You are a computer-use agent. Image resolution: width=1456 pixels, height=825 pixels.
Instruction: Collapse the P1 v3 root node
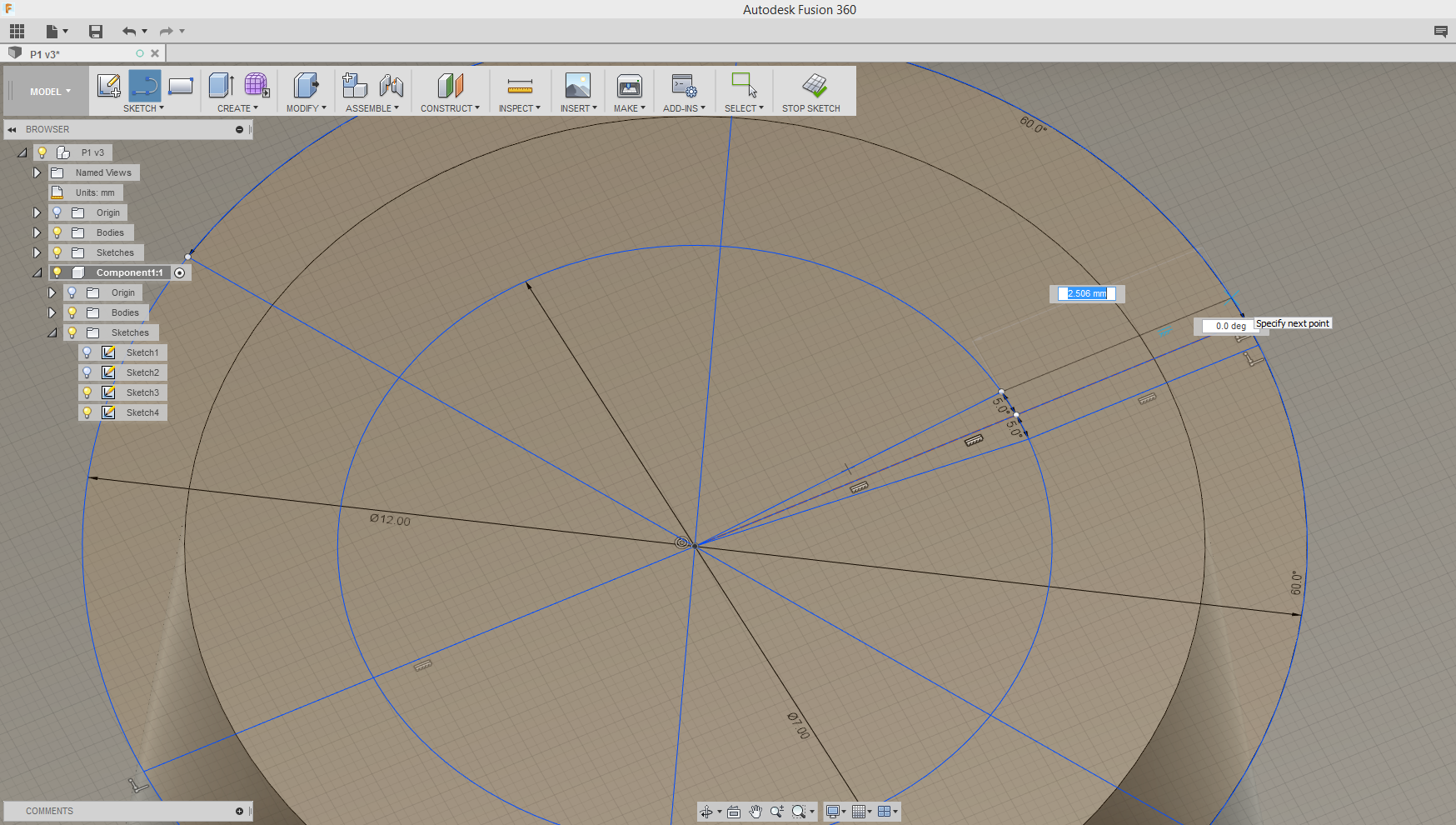tap(22, 152)
